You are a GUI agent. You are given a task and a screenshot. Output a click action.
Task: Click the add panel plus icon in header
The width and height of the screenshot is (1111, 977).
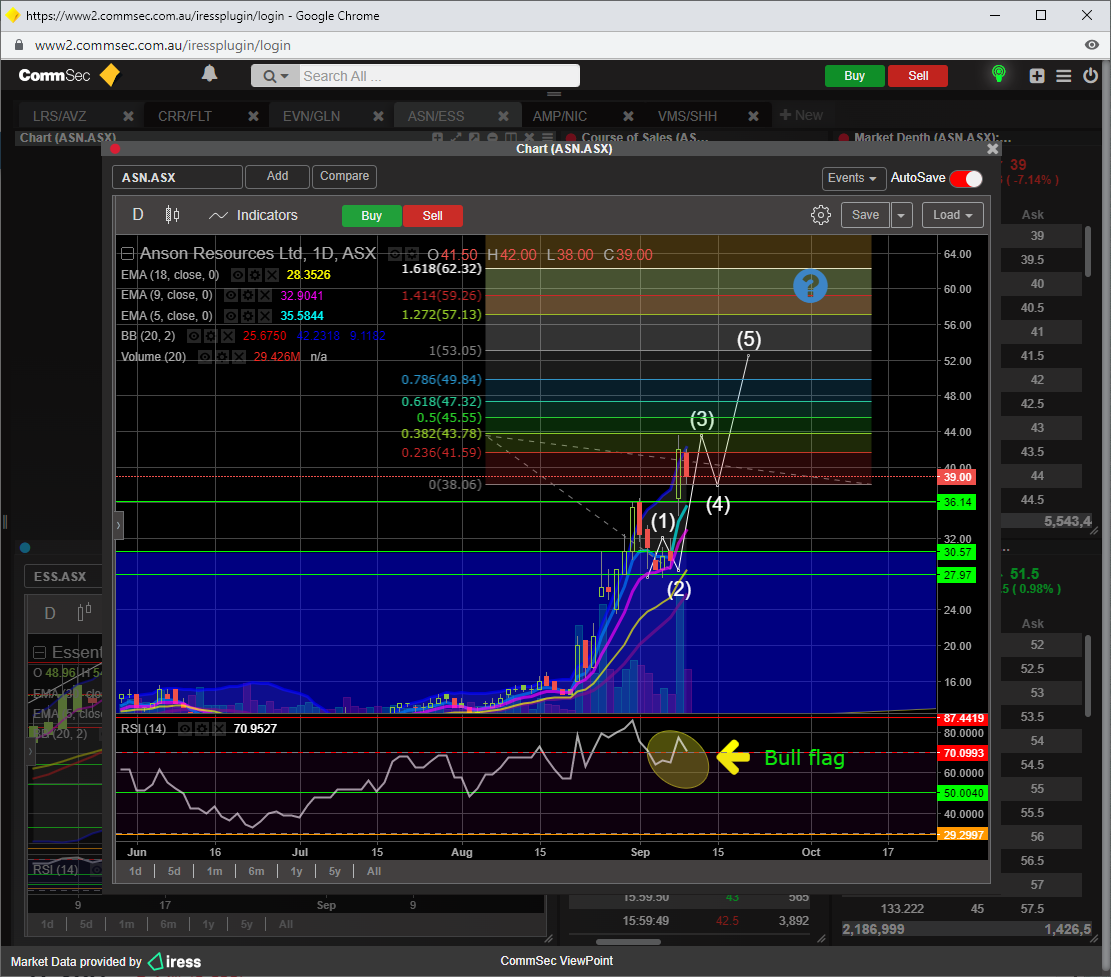point(1037,76)
